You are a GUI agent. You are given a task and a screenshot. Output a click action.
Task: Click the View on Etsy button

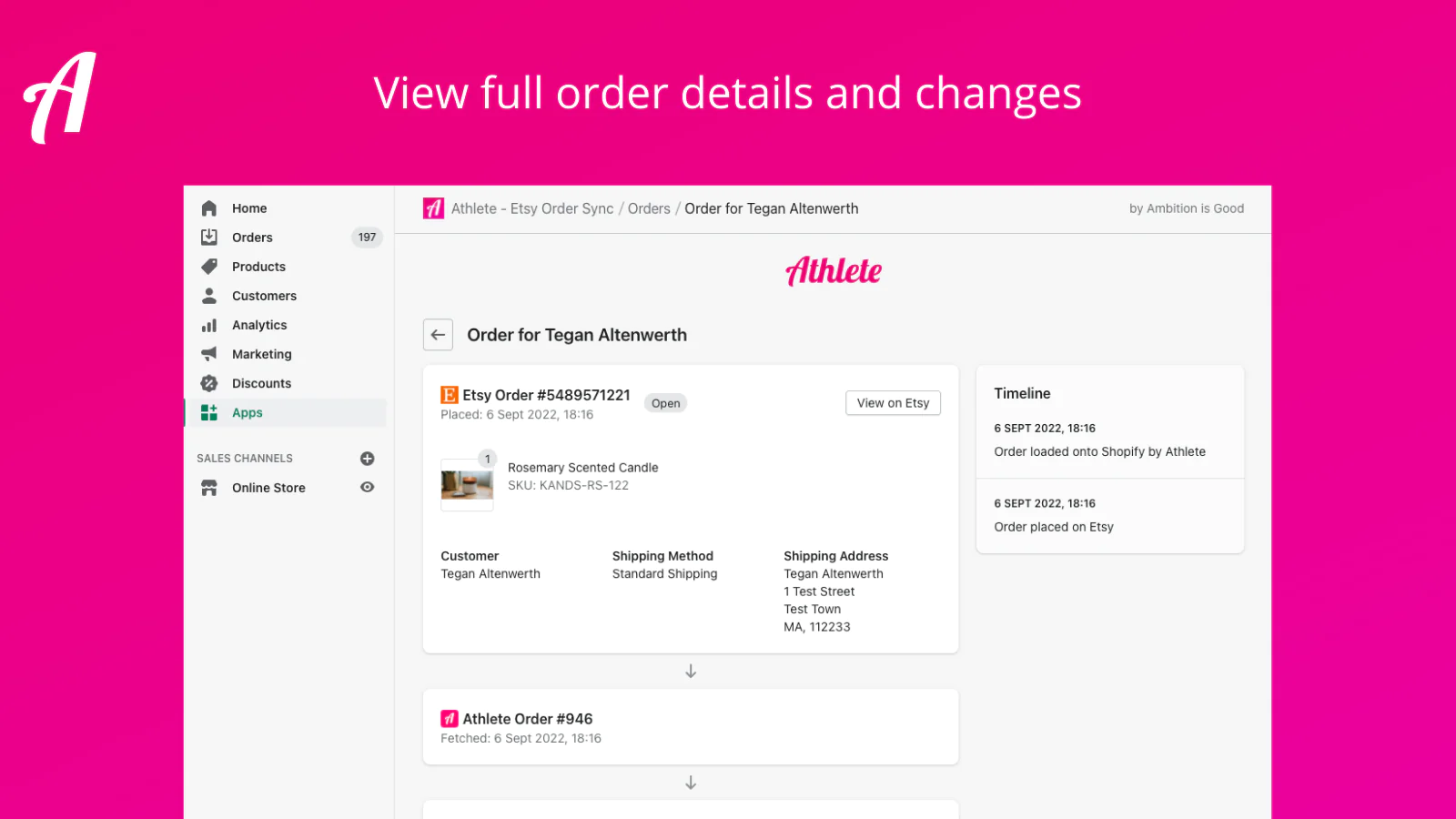[893, 403]
